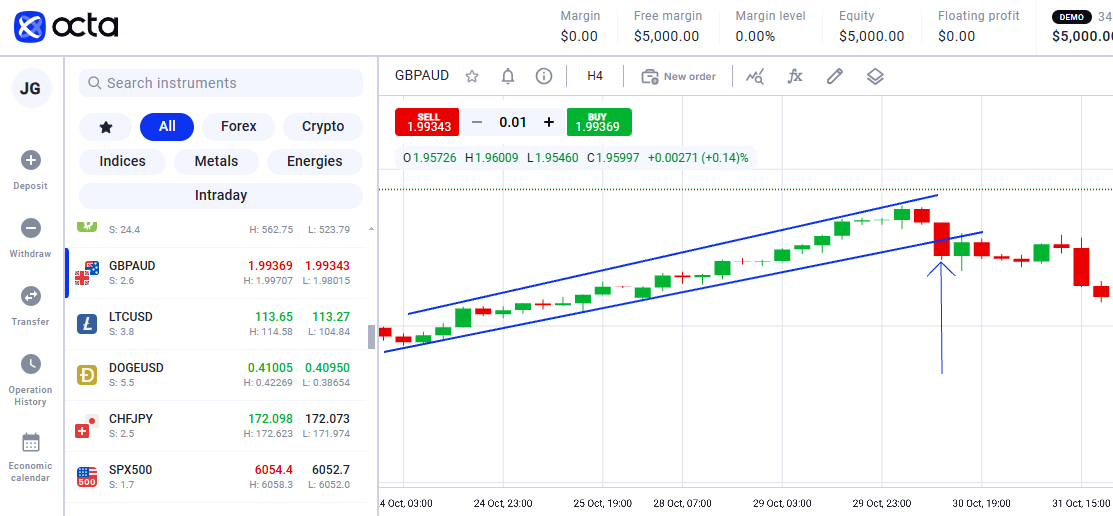The height and width of the screenshot is (516, 1113).
Task: Open the Economic calendar
Action: coord(31,457)
